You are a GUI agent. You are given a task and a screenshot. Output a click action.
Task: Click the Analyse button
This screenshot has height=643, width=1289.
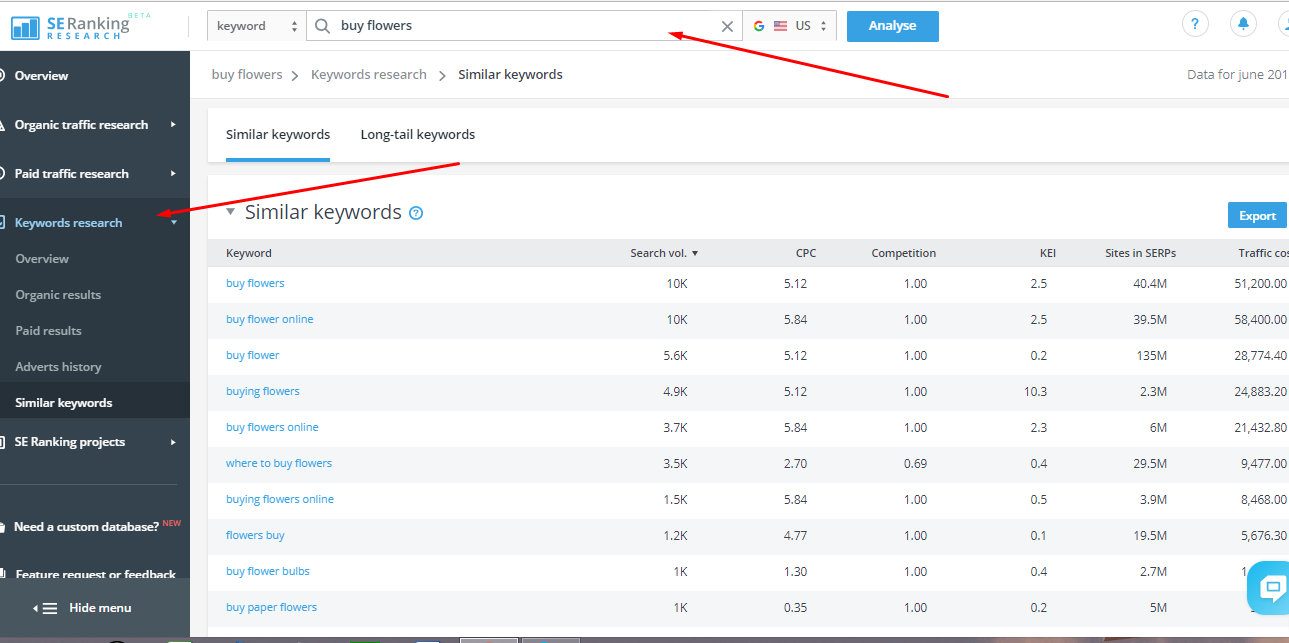click(x=892, y=26)
